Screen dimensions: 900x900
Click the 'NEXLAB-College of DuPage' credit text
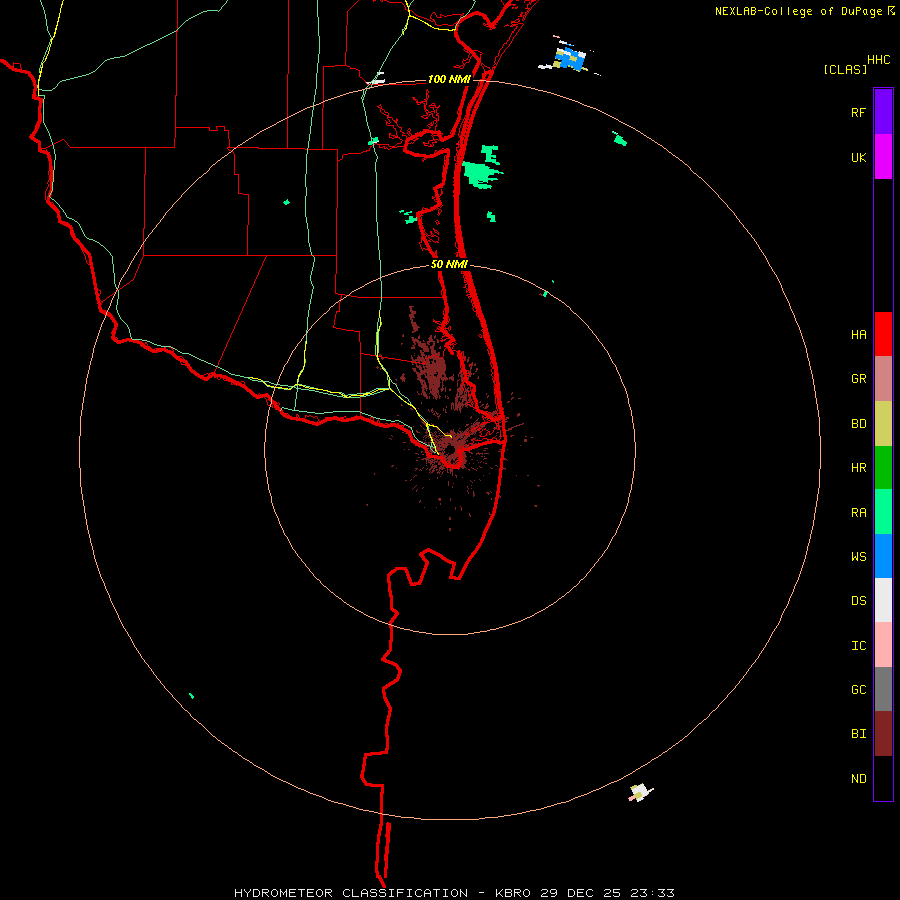[798, 11]
